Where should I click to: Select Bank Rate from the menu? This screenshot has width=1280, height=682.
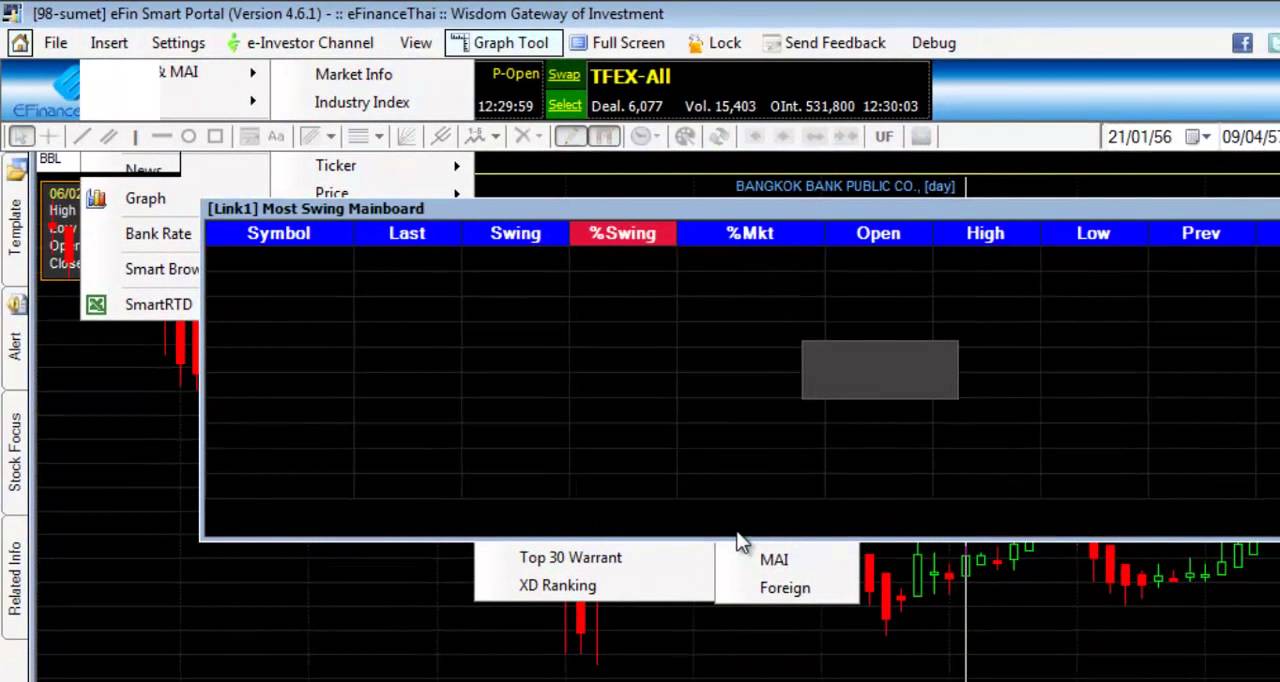point(158,233)
